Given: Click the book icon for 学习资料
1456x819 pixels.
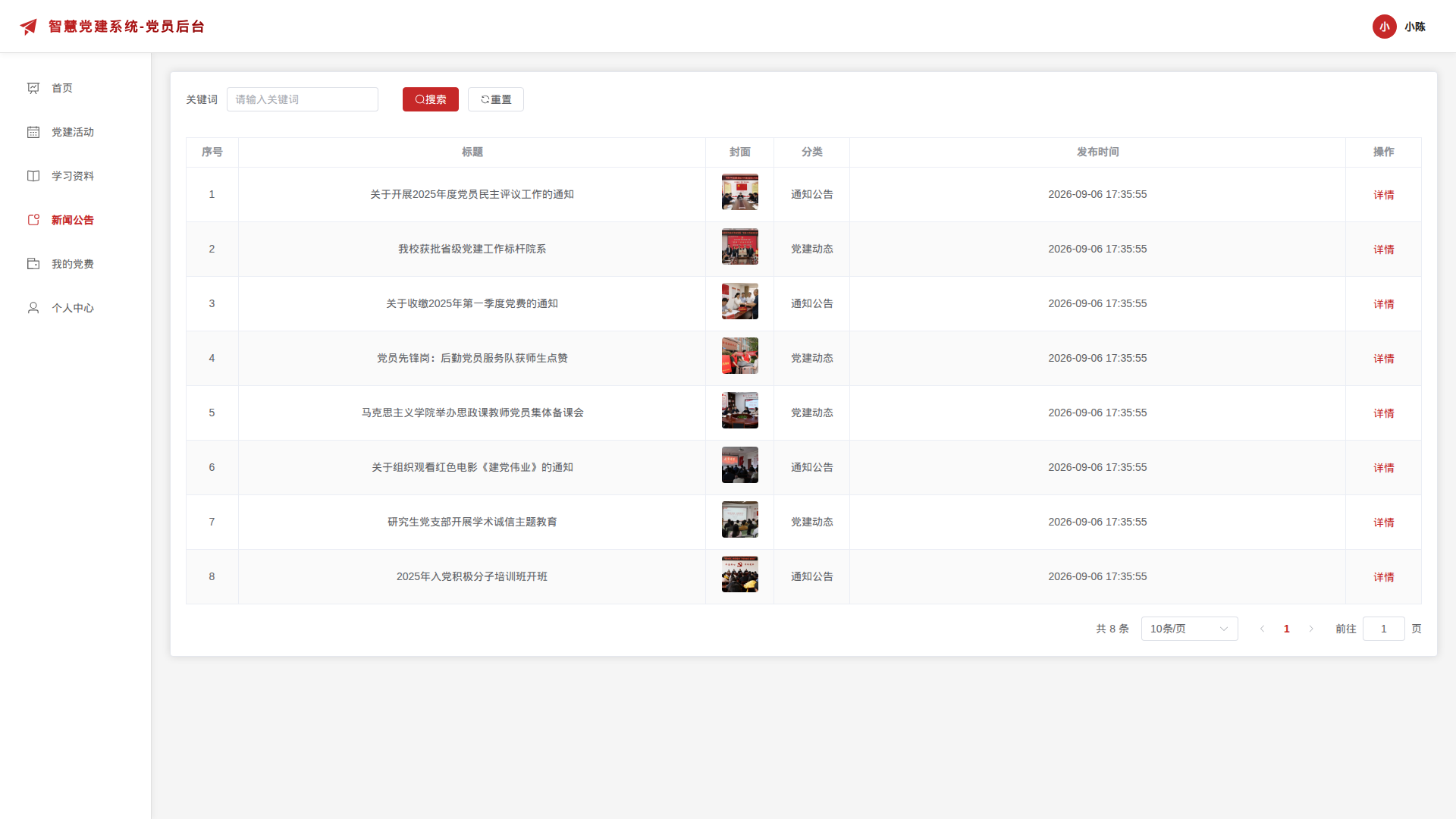Looking at the screenshot, I should click(33, 176).
